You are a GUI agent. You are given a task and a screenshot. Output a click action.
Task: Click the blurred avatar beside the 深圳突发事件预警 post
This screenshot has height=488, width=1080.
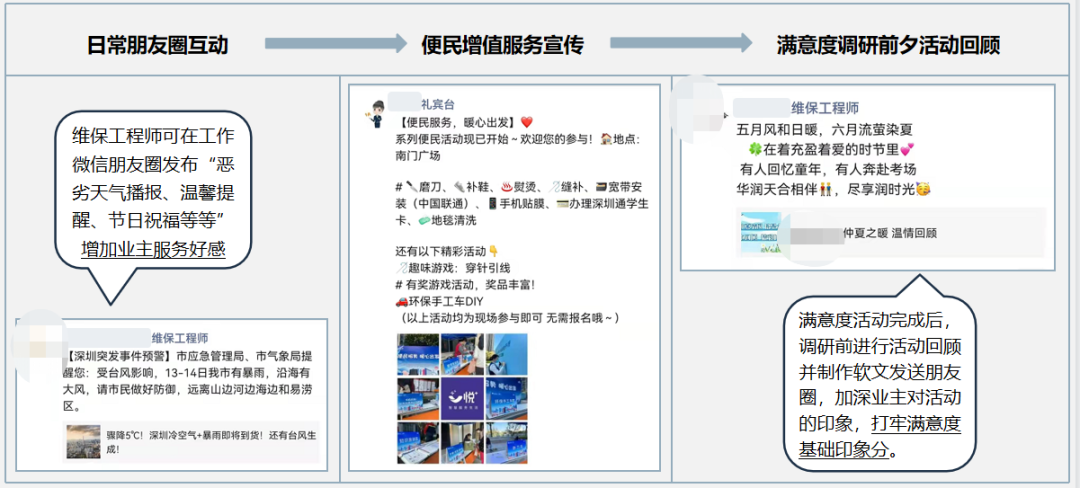coord(39,345)
